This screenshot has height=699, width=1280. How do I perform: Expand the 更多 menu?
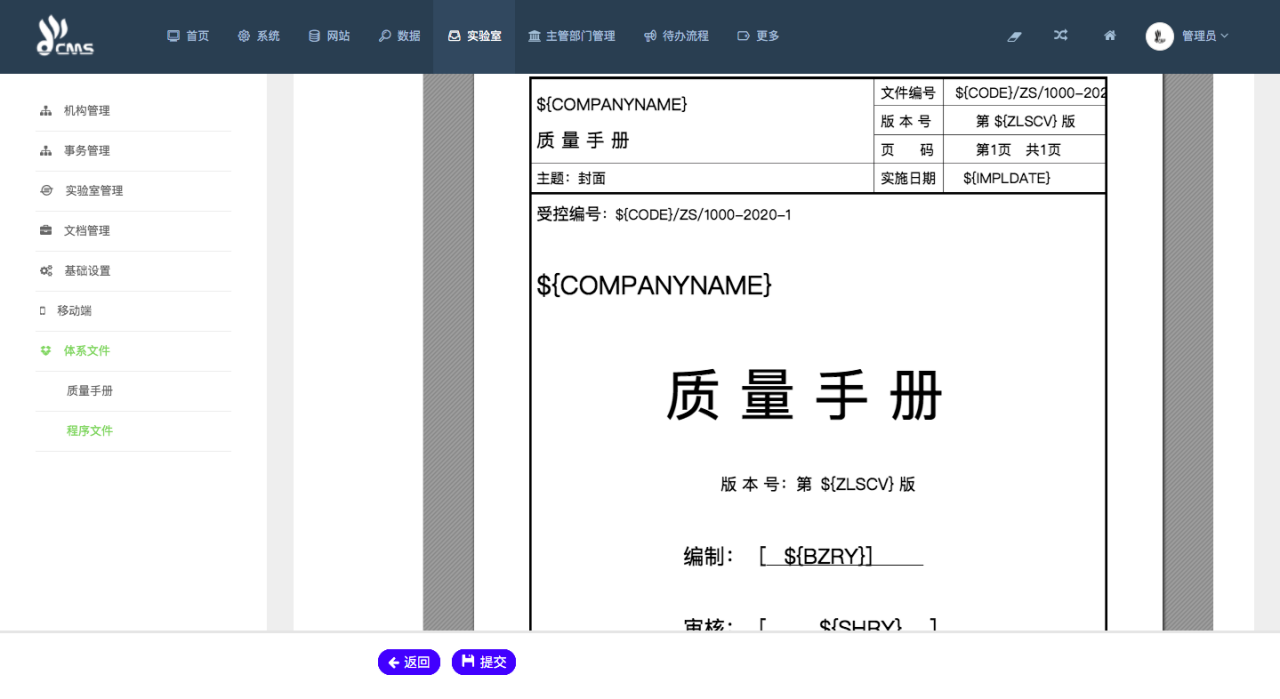[758, 36]
